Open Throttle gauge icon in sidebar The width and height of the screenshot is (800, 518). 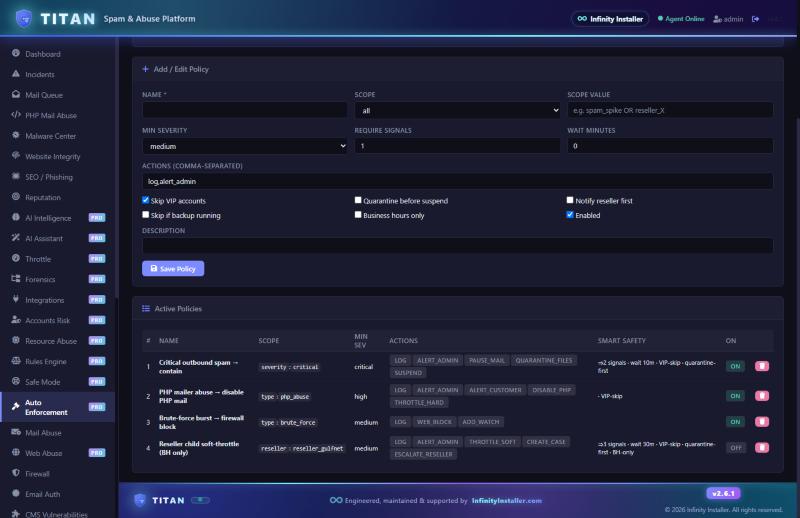pyautogui.click(x=16, y=258)
